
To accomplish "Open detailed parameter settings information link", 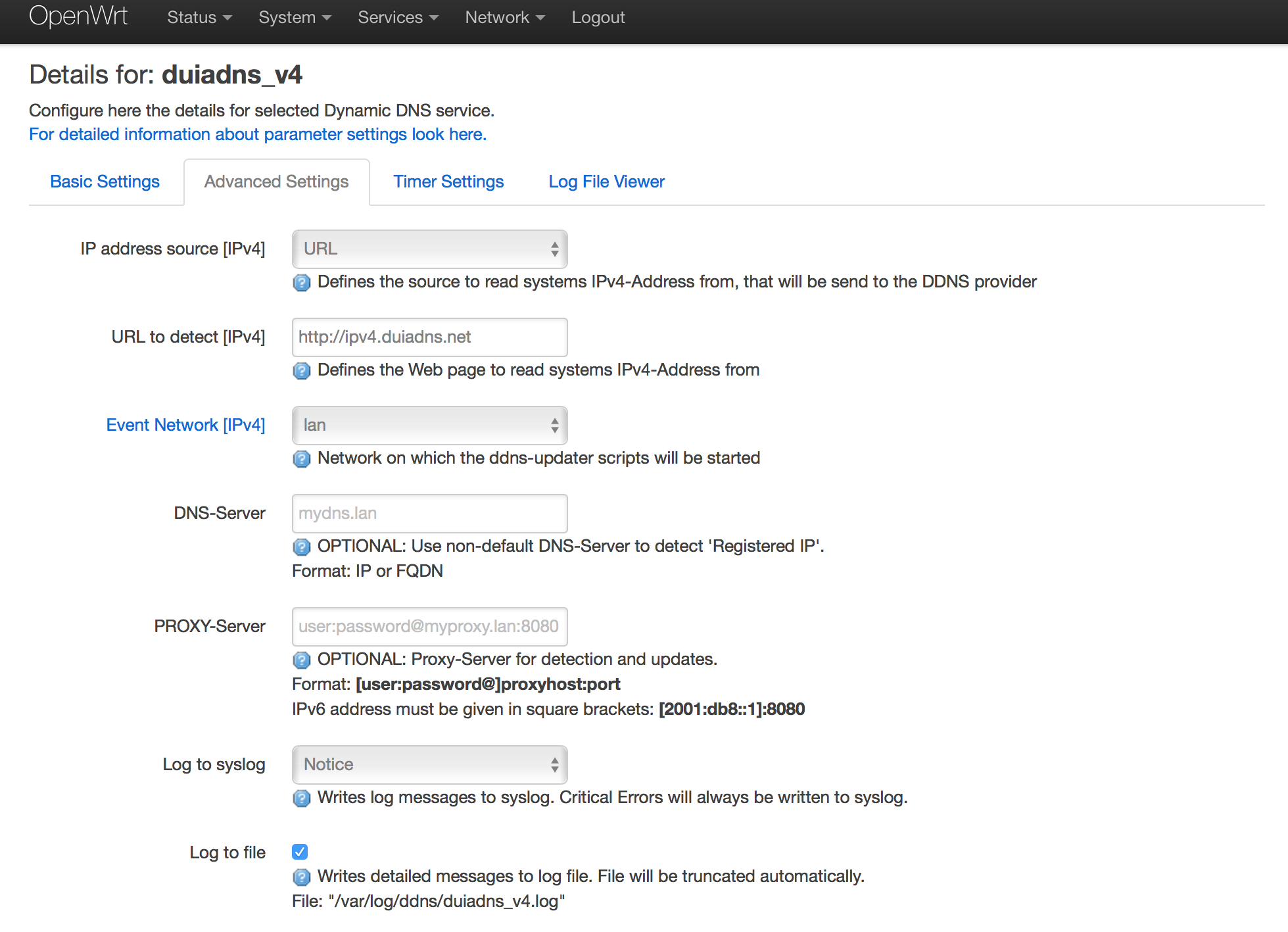I will coord(258,134).
